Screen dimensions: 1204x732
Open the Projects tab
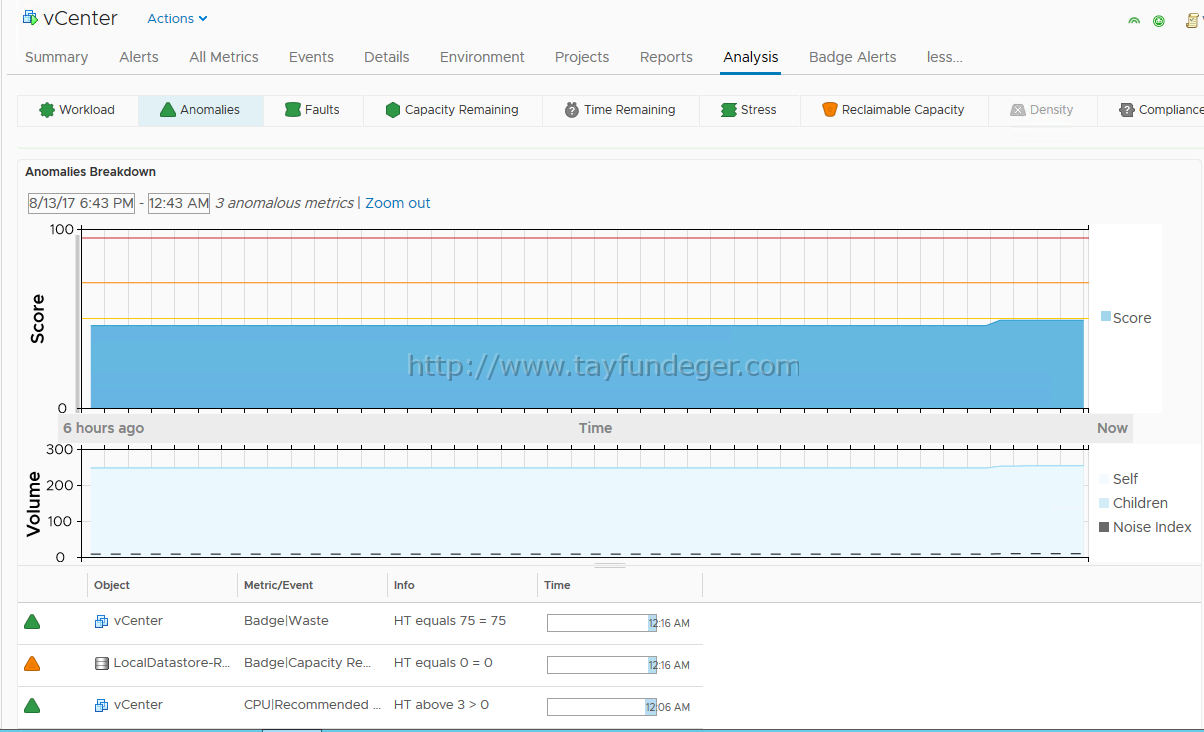[x=582, y=57]
